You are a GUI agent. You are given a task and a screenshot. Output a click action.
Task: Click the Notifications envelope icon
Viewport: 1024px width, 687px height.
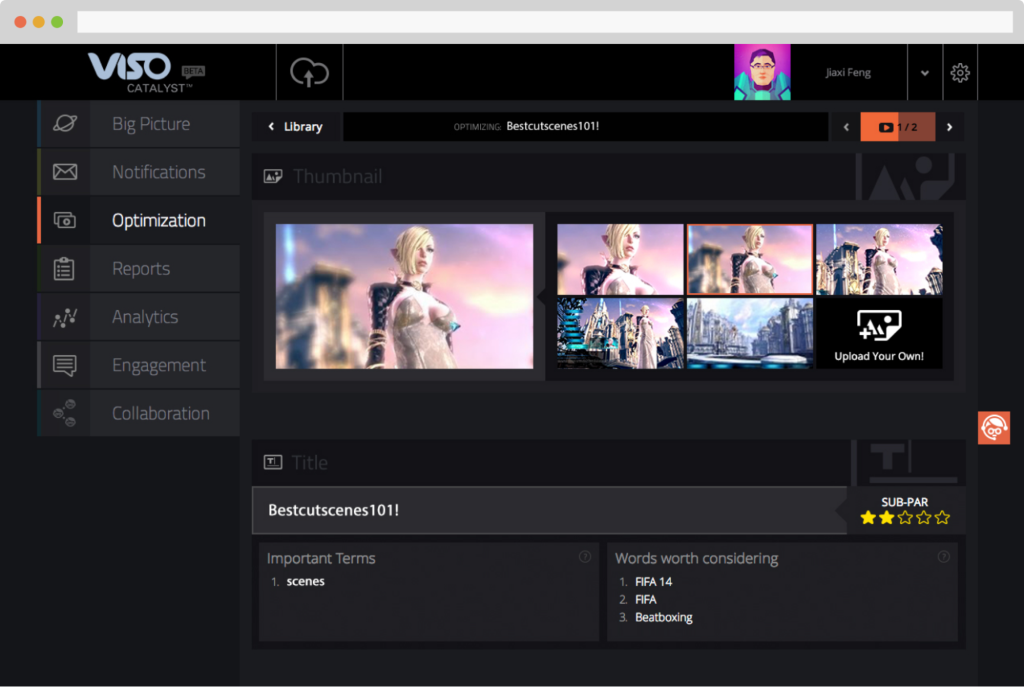(65, 172)
